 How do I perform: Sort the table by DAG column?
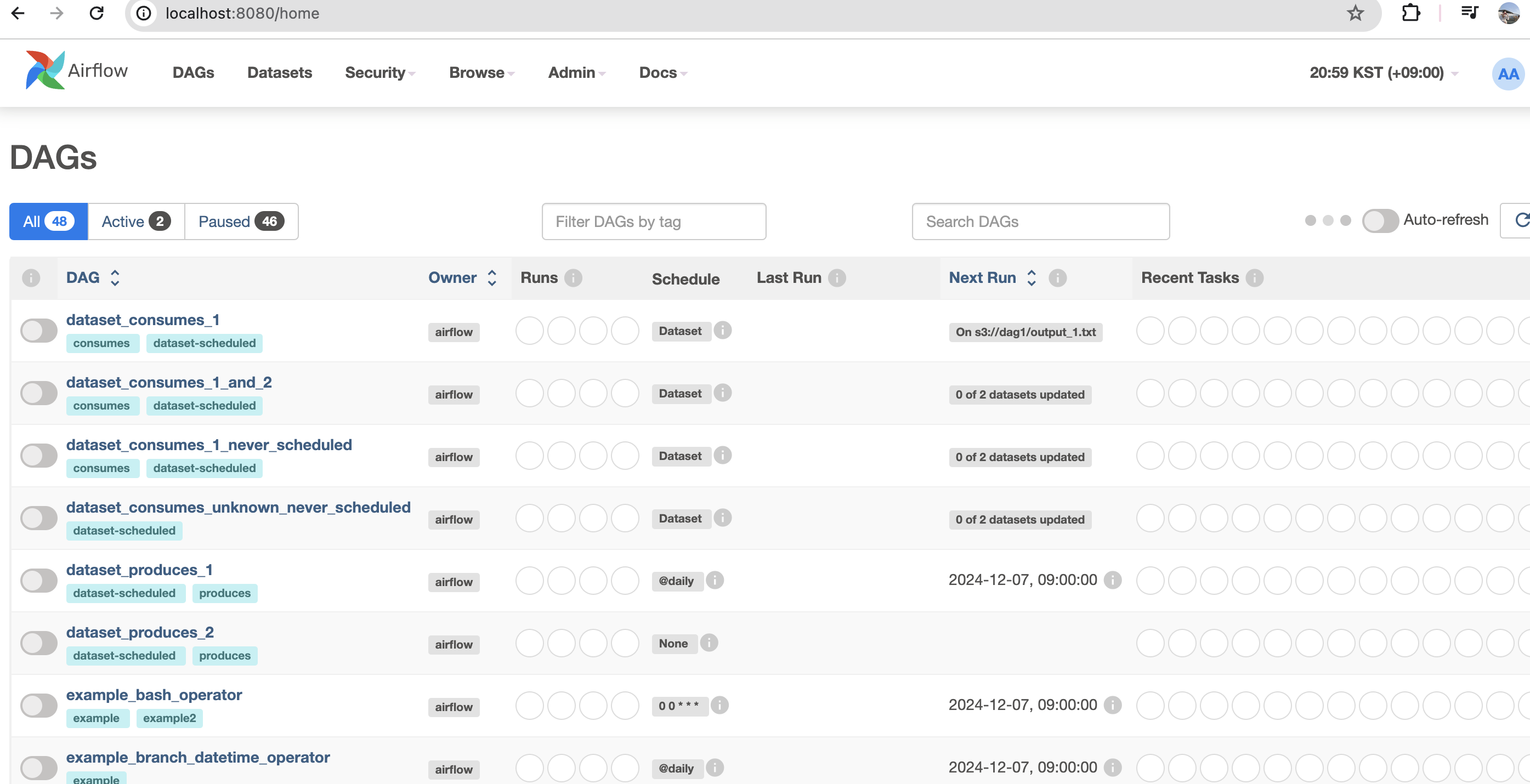93,277
